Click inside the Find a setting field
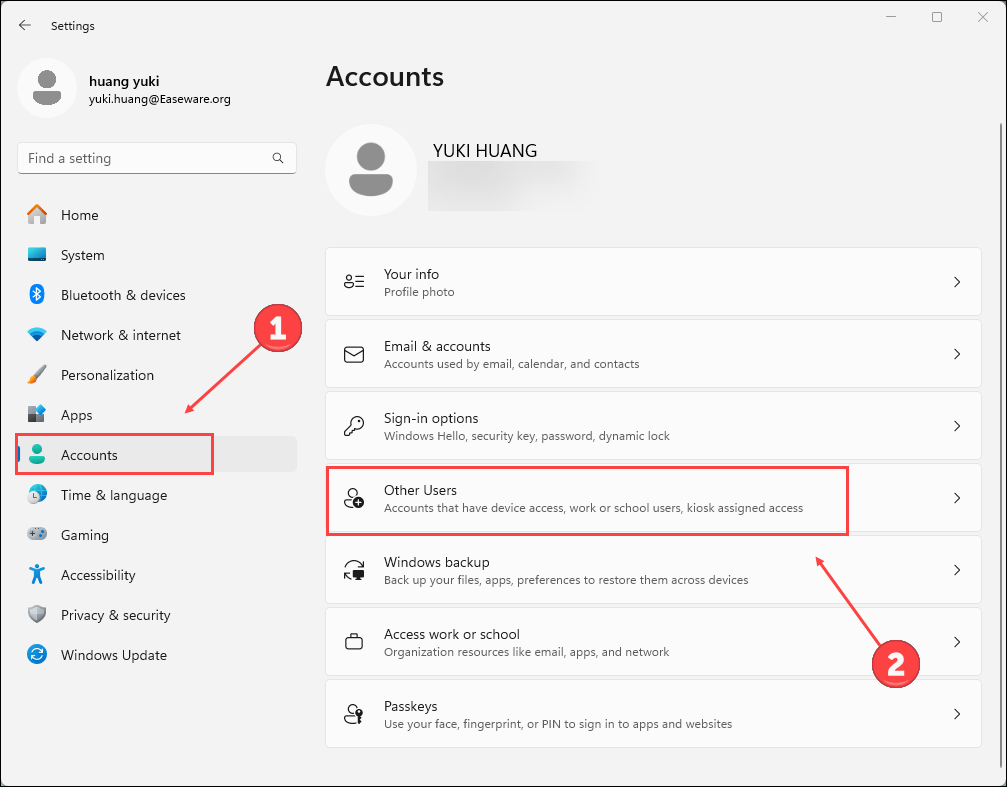Viewport: 1007px width, 787px height. click(x=145, y=158)
